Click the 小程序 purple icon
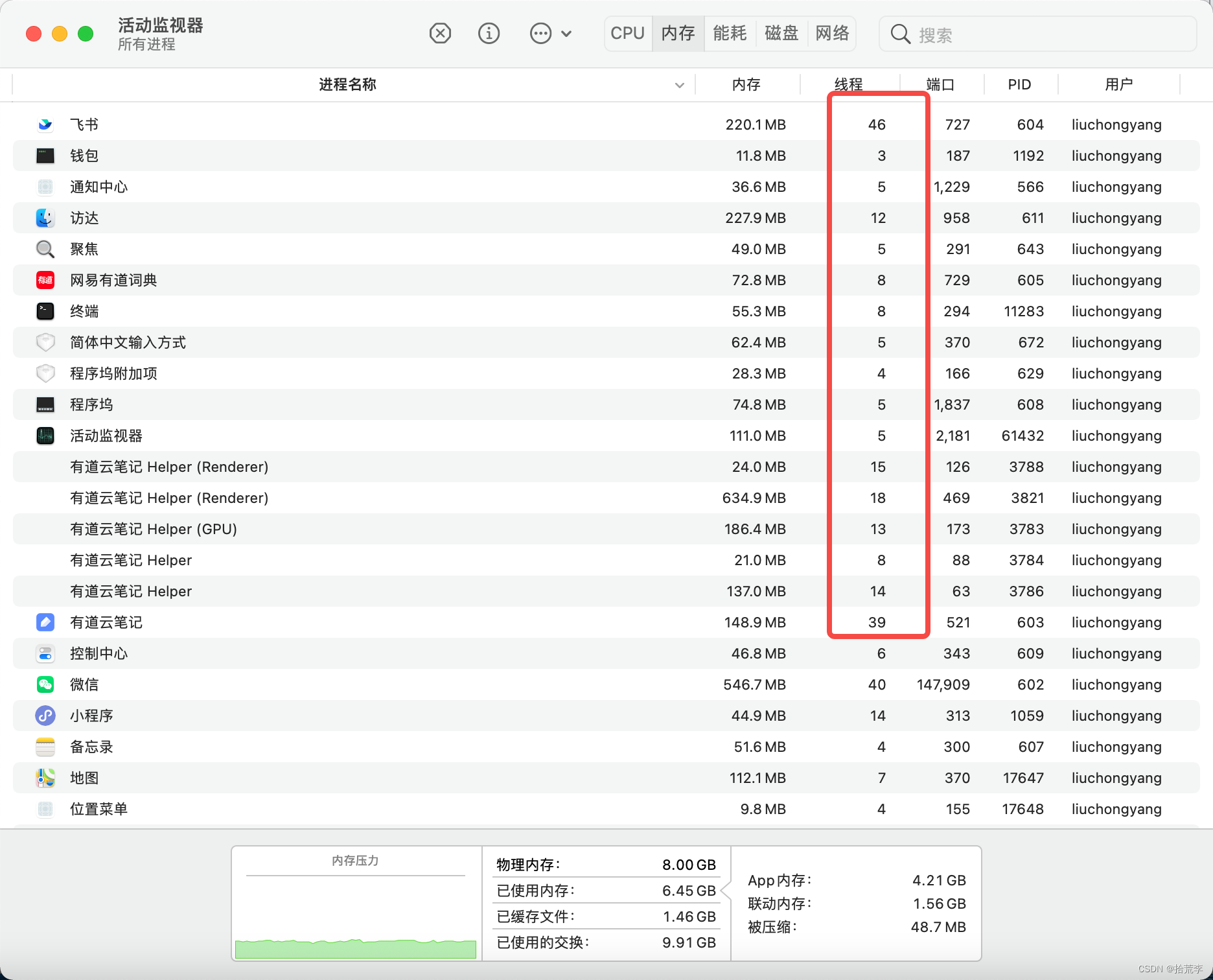This screenshot has height=980, width=1213. 45,716
